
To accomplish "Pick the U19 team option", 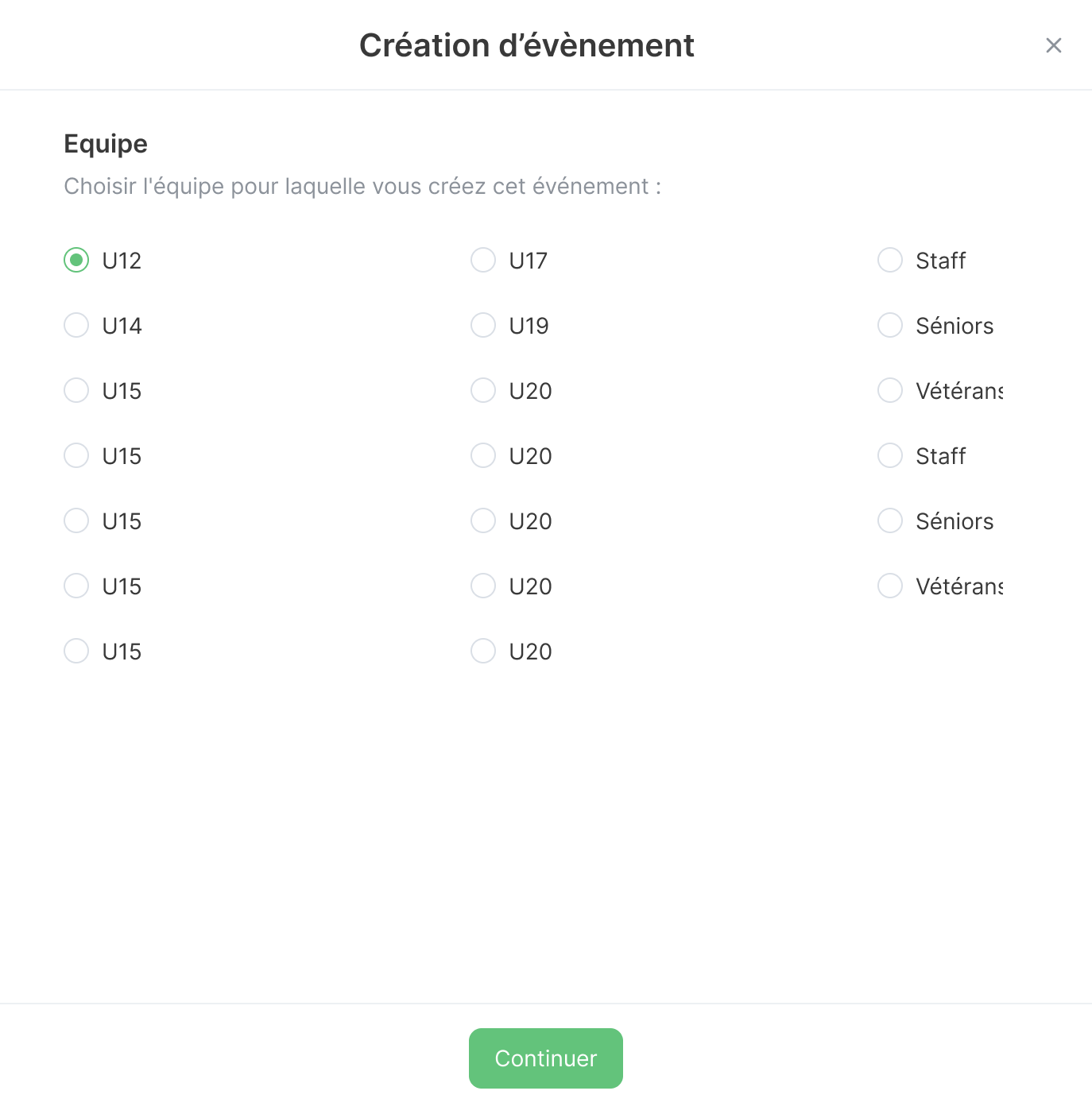I will [483, 326].
